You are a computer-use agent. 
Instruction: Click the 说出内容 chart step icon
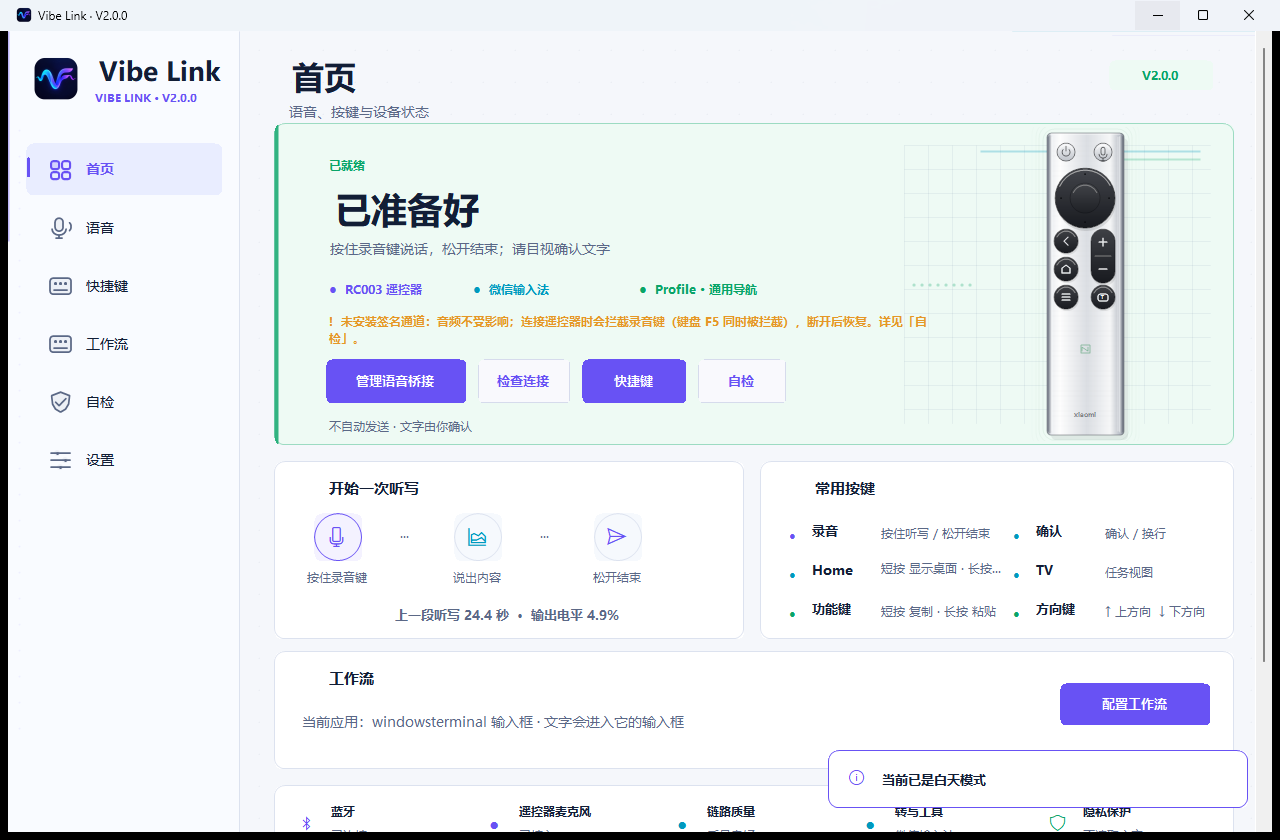click(x=477, y=537)
